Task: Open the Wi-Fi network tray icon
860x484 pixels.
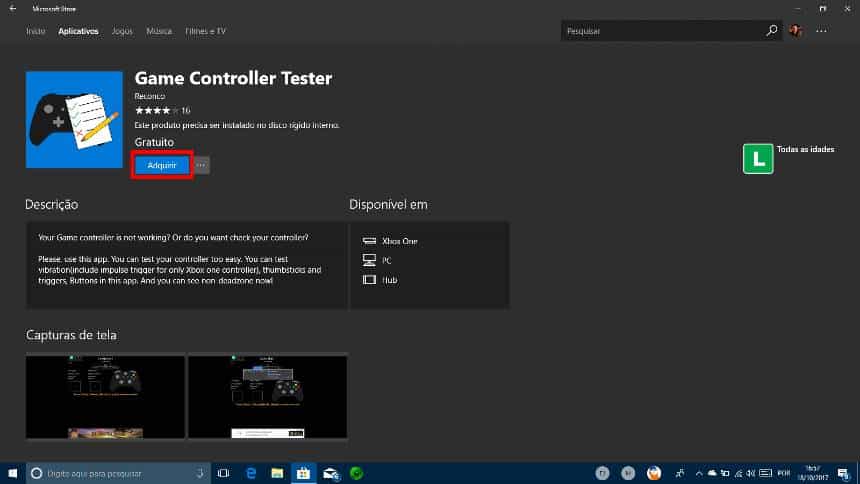Action: (x=738, y=473)
